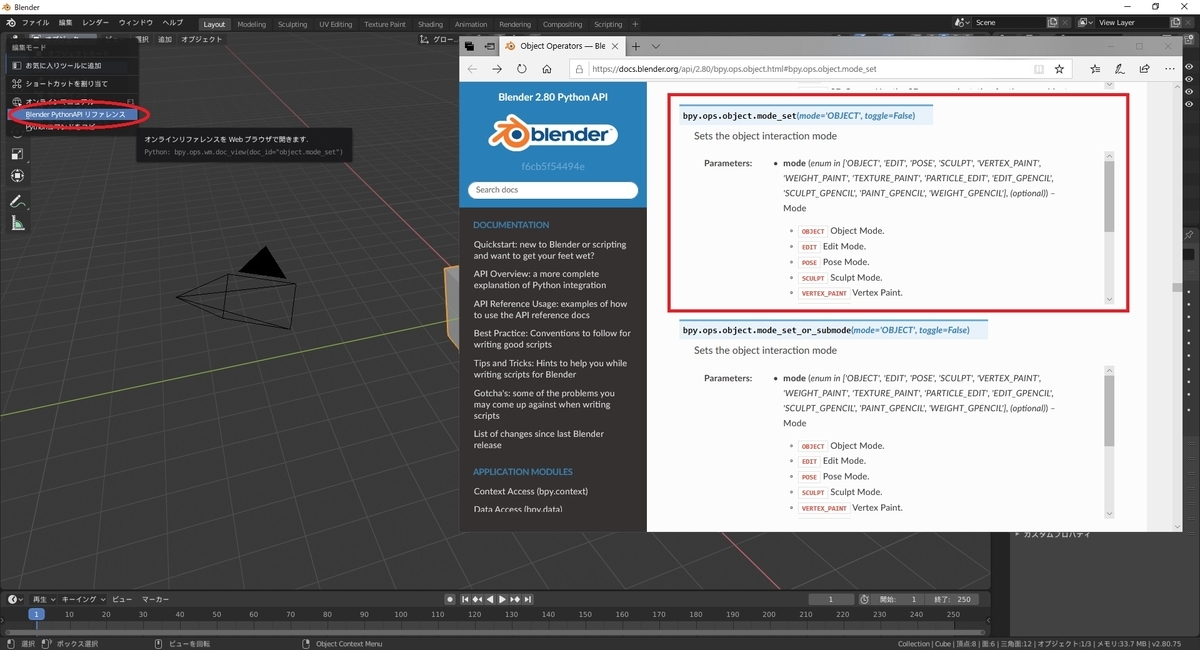This screenshot has width=1200, height=650.
Task: Open the マーカー menu in the timeline
Action: [154, 599]
